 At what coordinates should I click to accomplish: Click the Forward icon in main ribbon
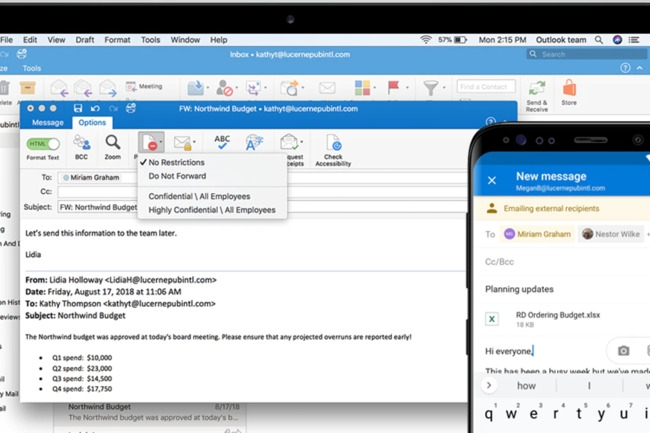[108, 88]
